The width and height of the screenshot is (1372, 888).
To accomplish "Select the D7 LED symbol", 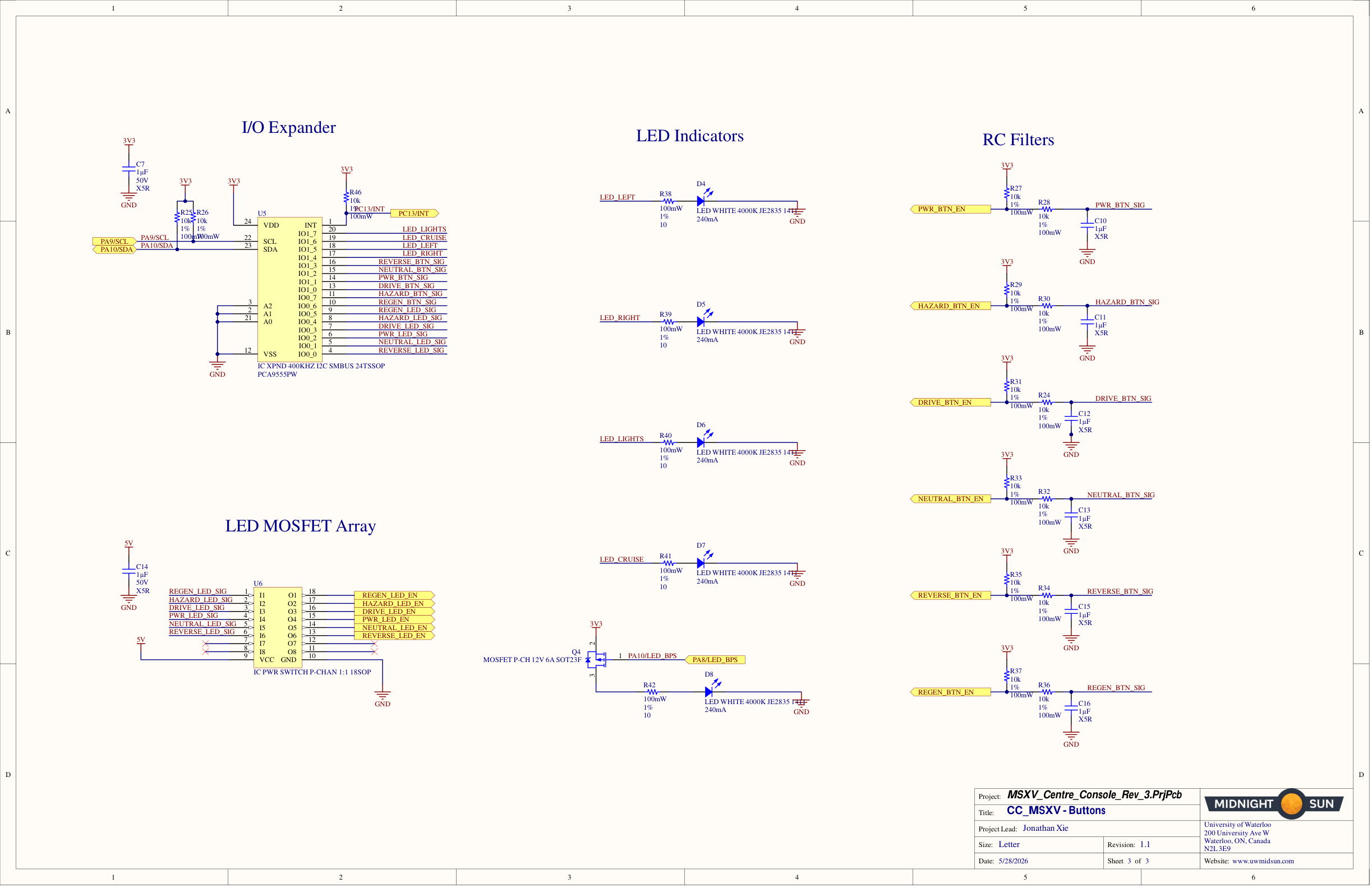I will pos(704,560).
